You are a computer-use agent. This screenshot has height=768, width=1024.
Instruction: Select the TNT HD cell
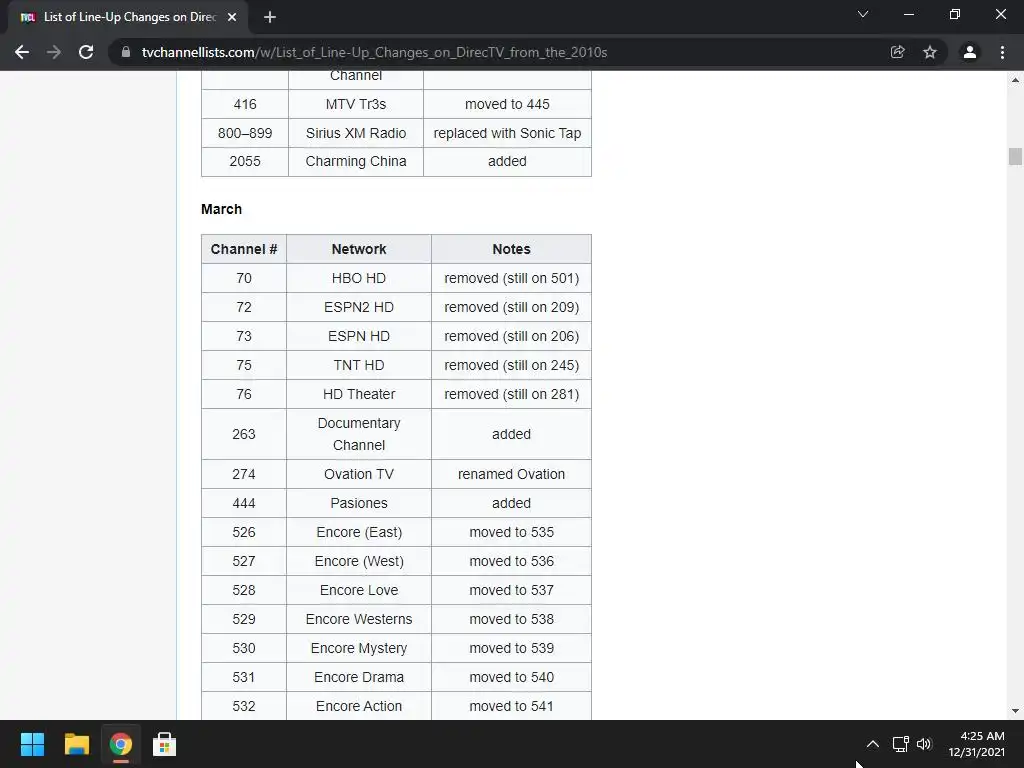(359, 365)
